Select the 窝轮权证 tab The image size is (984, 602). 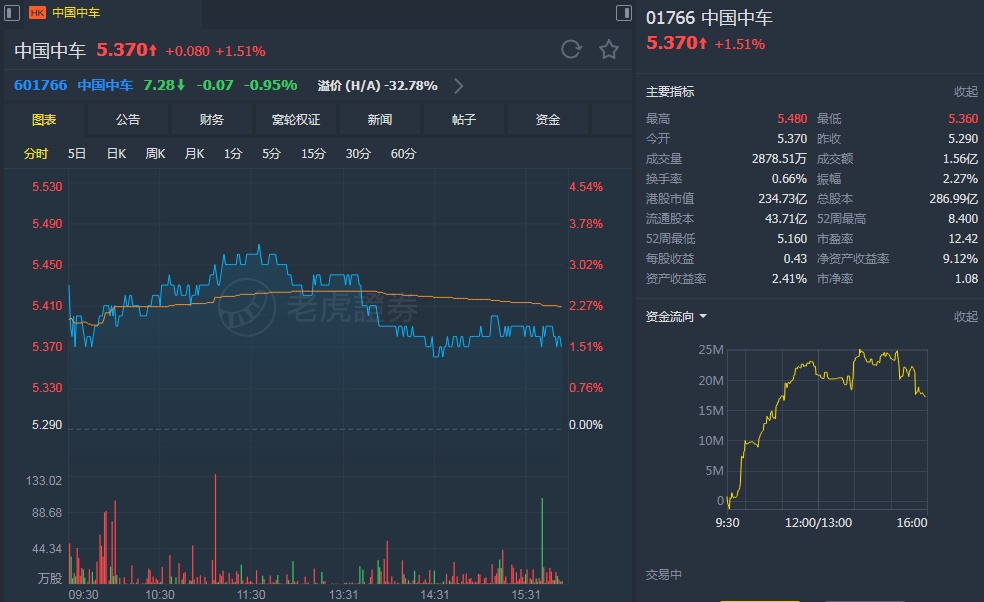click(x=296, y=120)
